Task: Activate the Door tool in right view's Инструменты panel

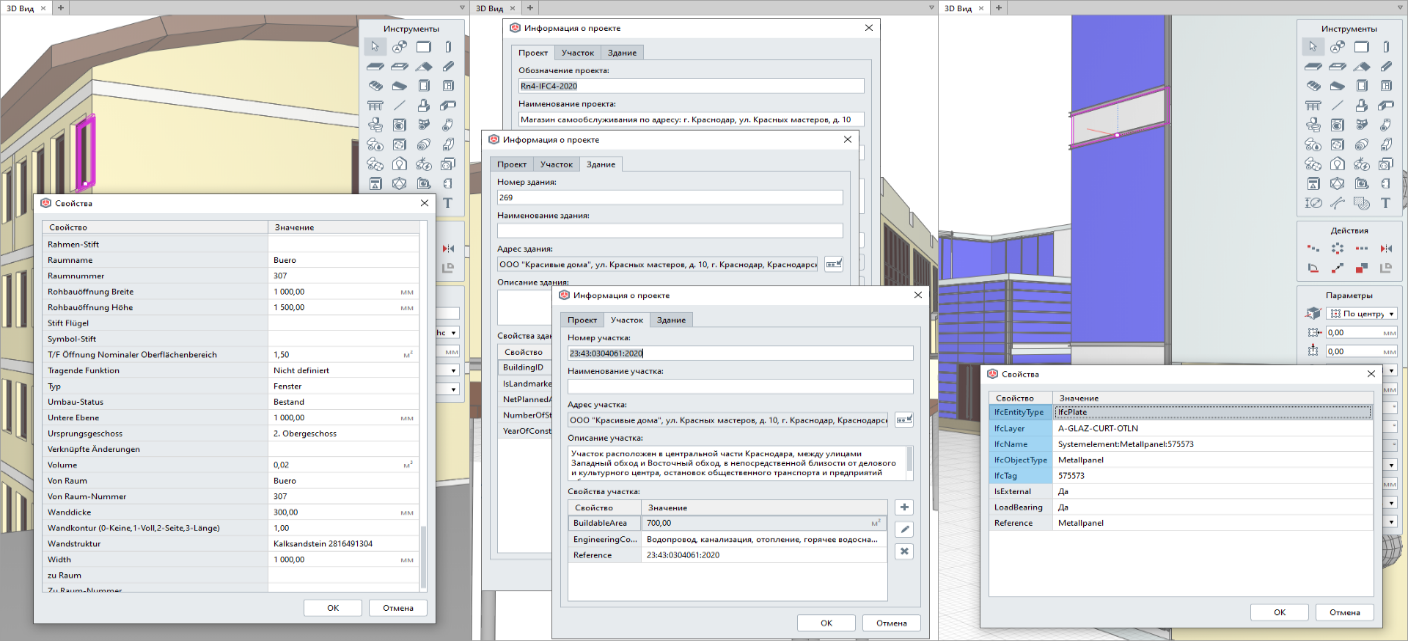Action: point(1363,86)
